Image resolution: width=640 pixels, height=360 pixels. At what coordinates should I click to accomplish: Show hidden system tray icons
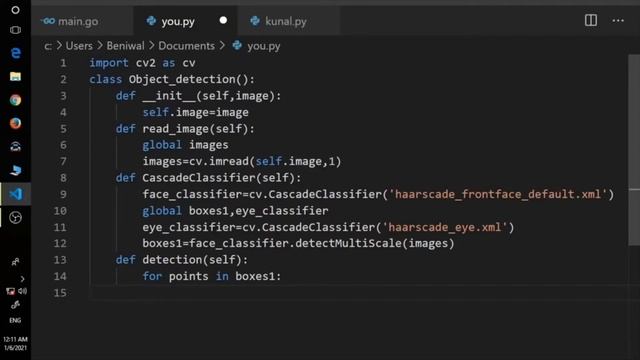pos(22,279)
